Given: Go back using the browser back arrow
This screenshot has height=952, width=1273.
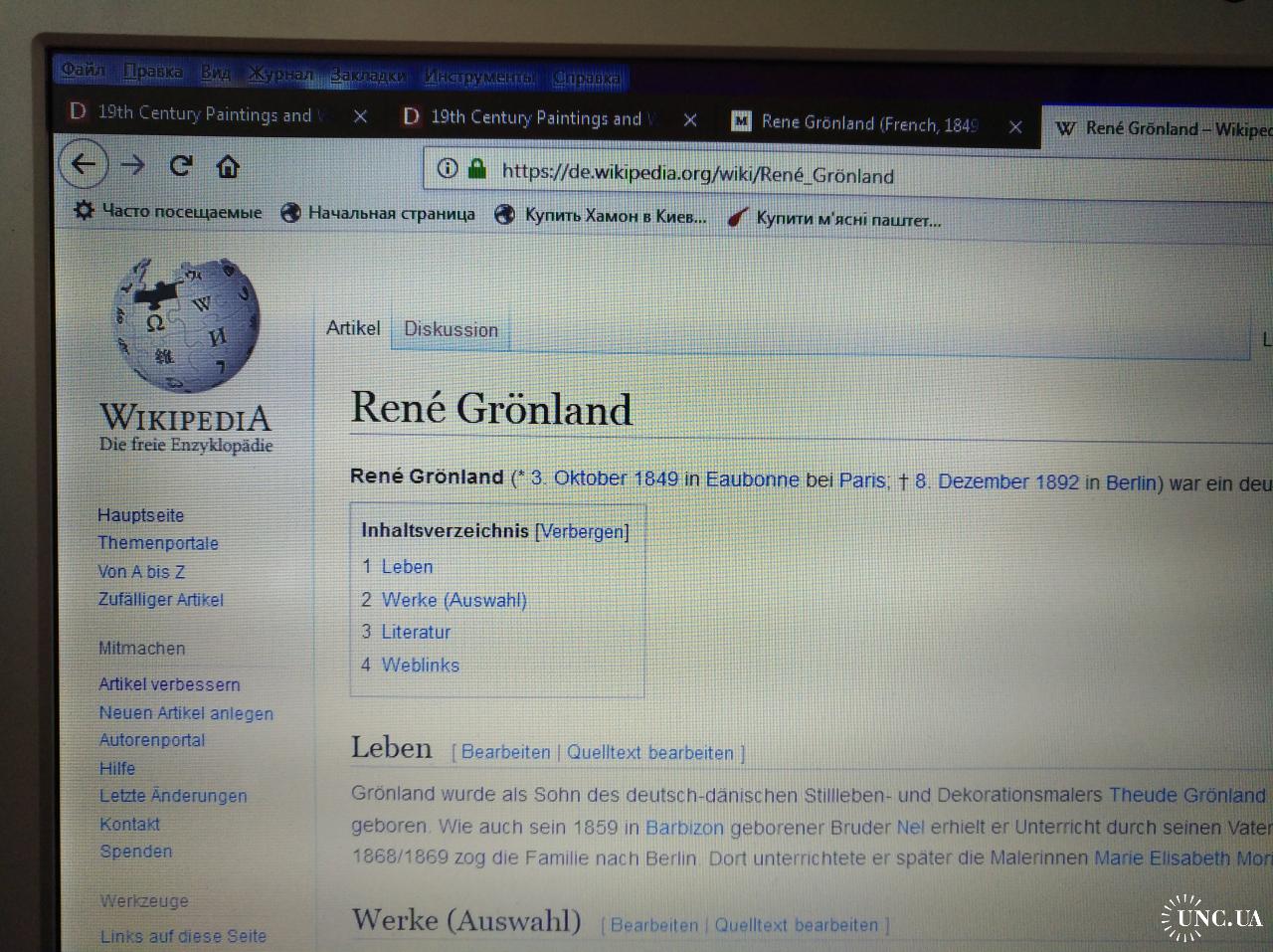Looking at the screenshot, I should [x=84, y=164].
